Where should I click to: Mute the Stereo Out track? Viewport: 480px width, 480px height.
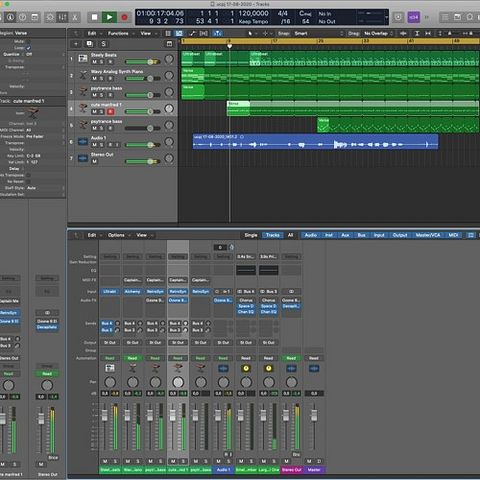[x=95, y=162]
